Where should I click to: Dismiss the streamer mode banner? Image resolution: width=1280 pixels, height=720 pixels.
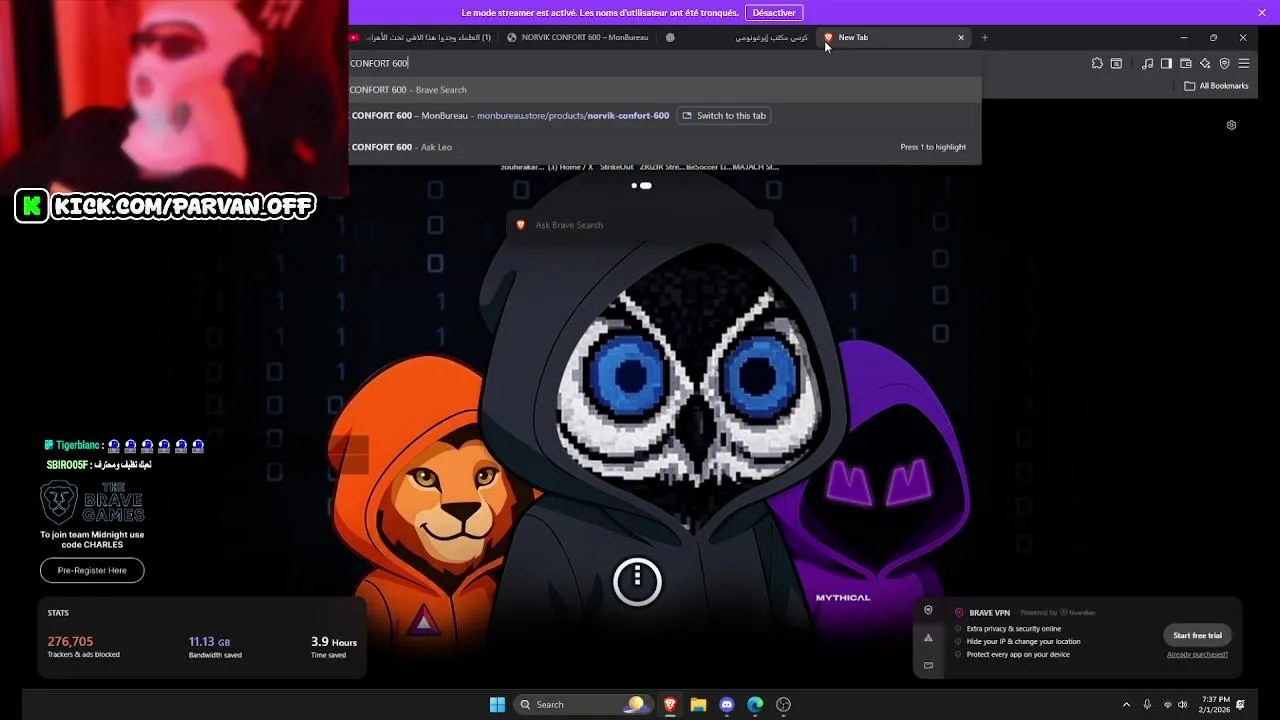pyautogui.click(x=1262, y=12)
